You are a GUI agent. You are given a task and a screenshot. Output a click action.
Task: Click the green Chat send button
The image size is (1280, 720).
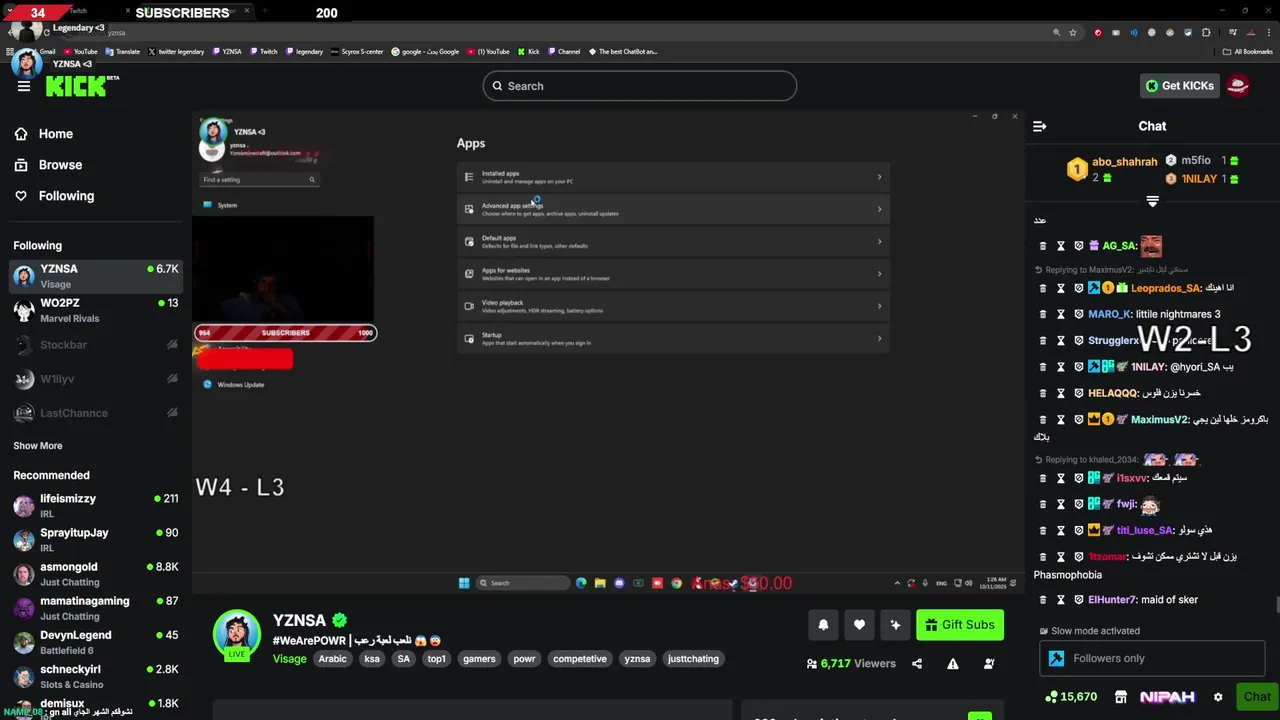pyautogui.click(x=1257, y=697)
